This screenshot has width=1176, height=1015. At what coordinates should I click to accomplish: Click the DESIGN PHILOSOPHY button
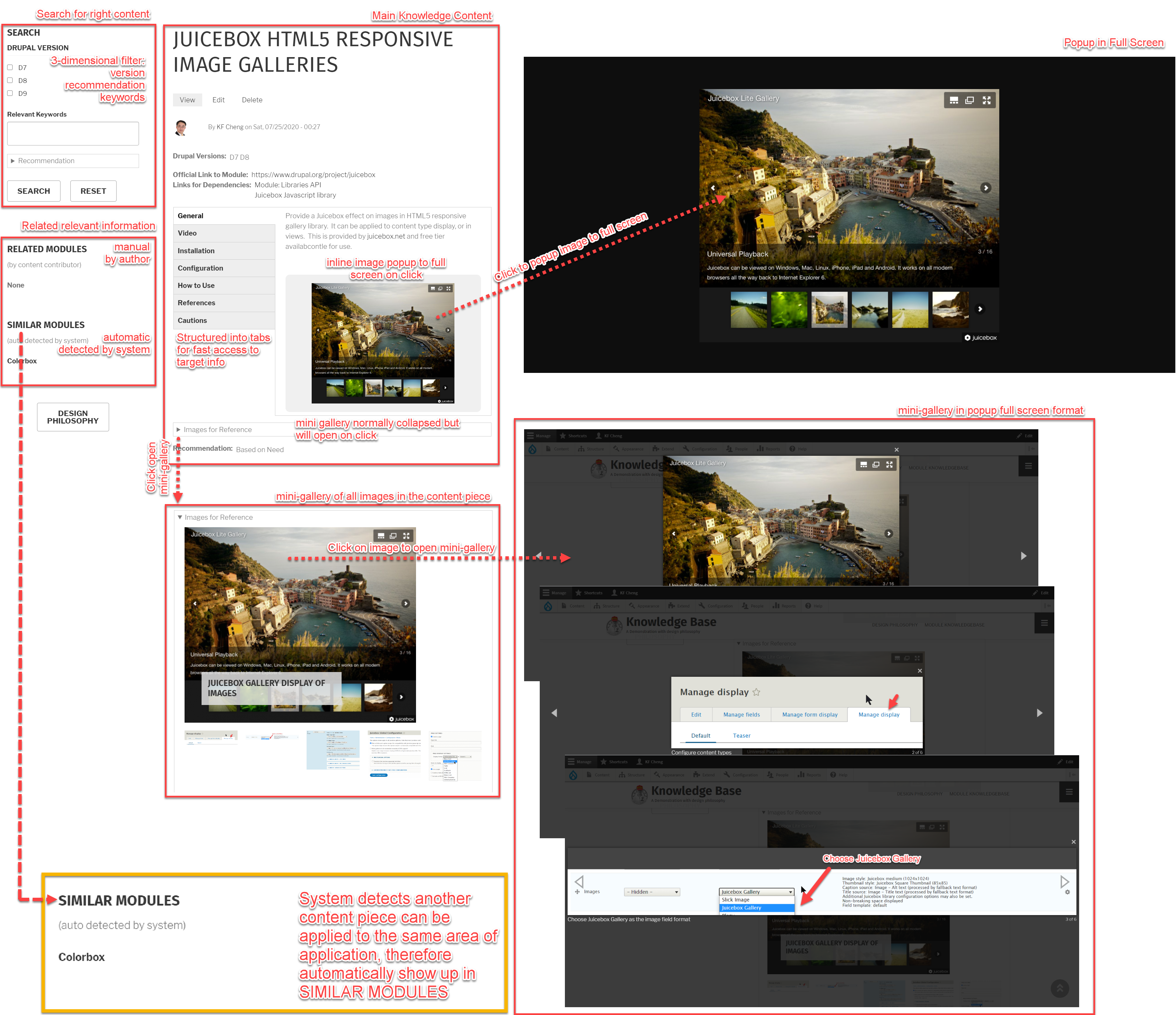pyautogui.click(x=73, y=417)
